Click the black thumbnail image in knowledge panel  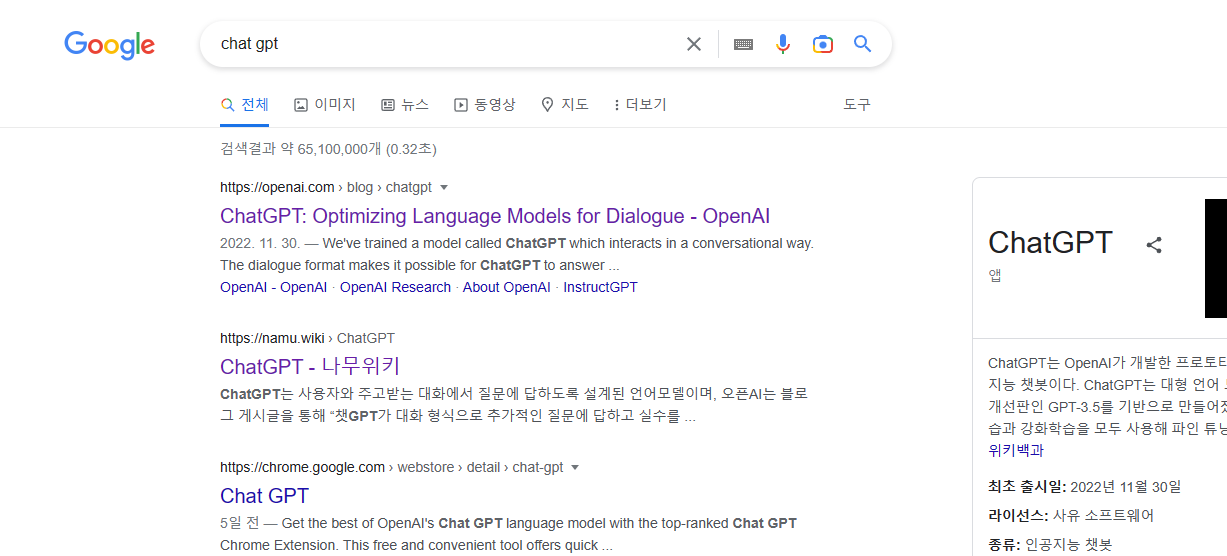1215,258
